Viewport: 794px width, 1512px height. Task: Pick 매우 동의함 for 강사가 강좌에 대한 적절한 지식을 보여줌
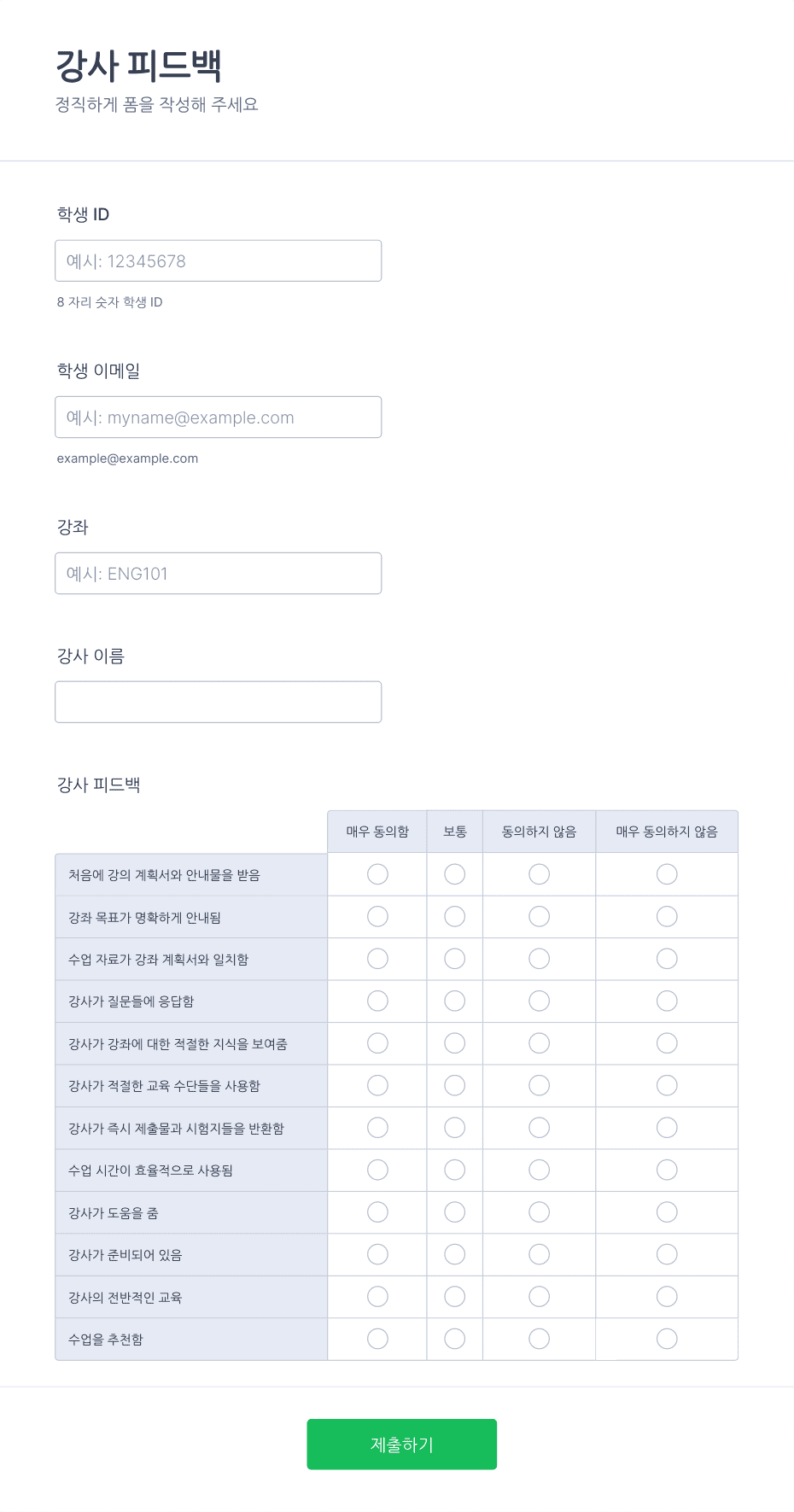click(377, 1043)
